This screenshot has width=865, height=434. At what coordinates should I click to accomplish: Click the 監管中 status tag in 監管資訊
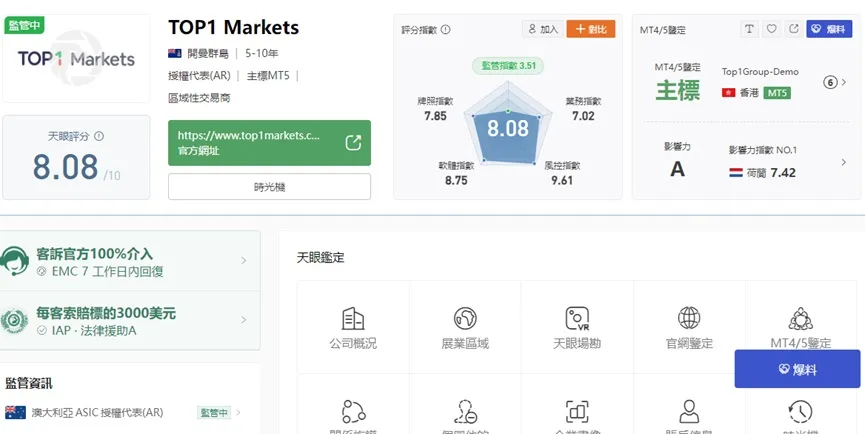tap(213, 412)
